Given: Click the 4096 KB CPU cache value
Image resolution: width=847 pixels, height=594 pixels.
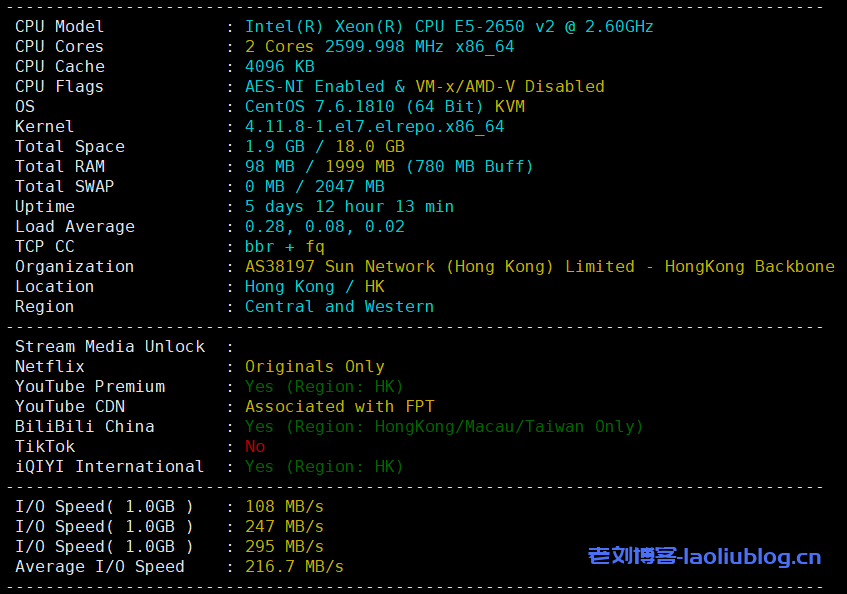Looking at the screenshot, I should pos(280,67).
